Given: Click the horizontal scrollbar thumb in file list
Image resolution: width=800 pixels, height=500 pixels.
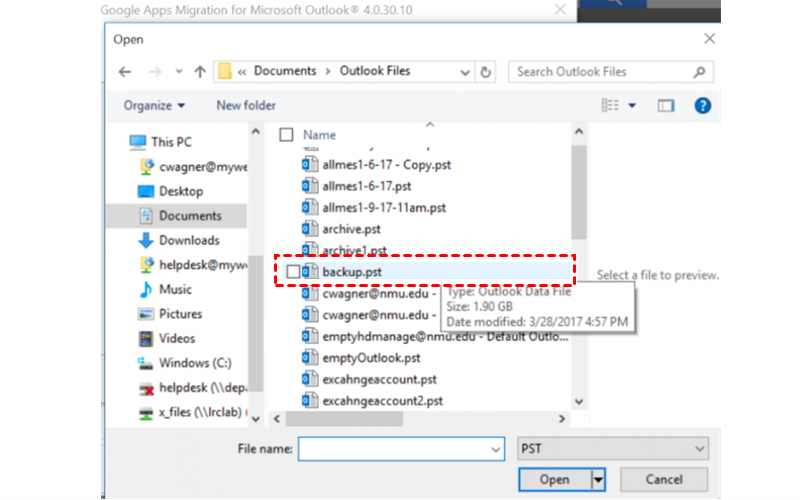Looking at the screenshot, I should [344, 419].
